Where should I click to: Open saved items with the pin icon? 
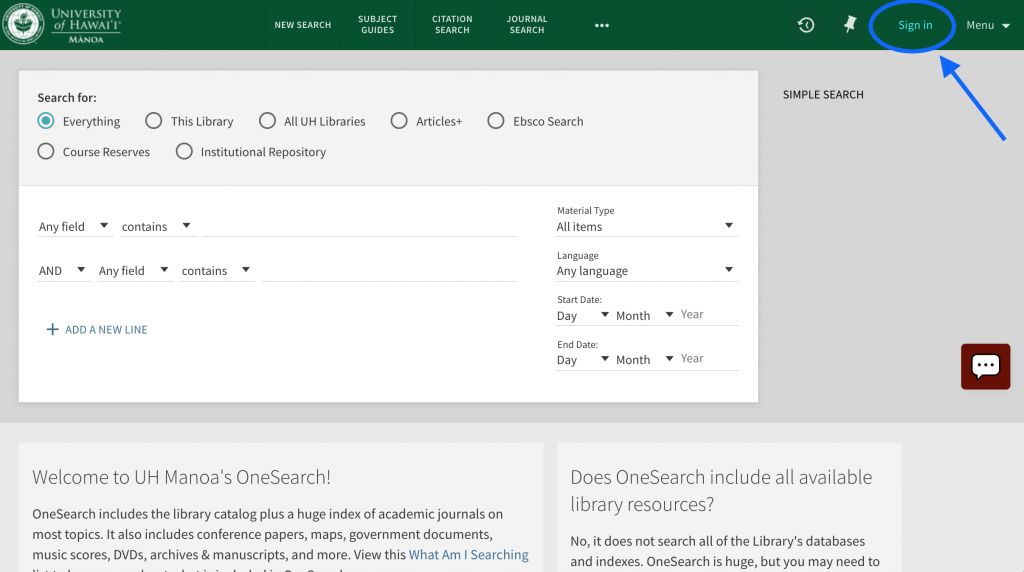click(x=850, y=25)
